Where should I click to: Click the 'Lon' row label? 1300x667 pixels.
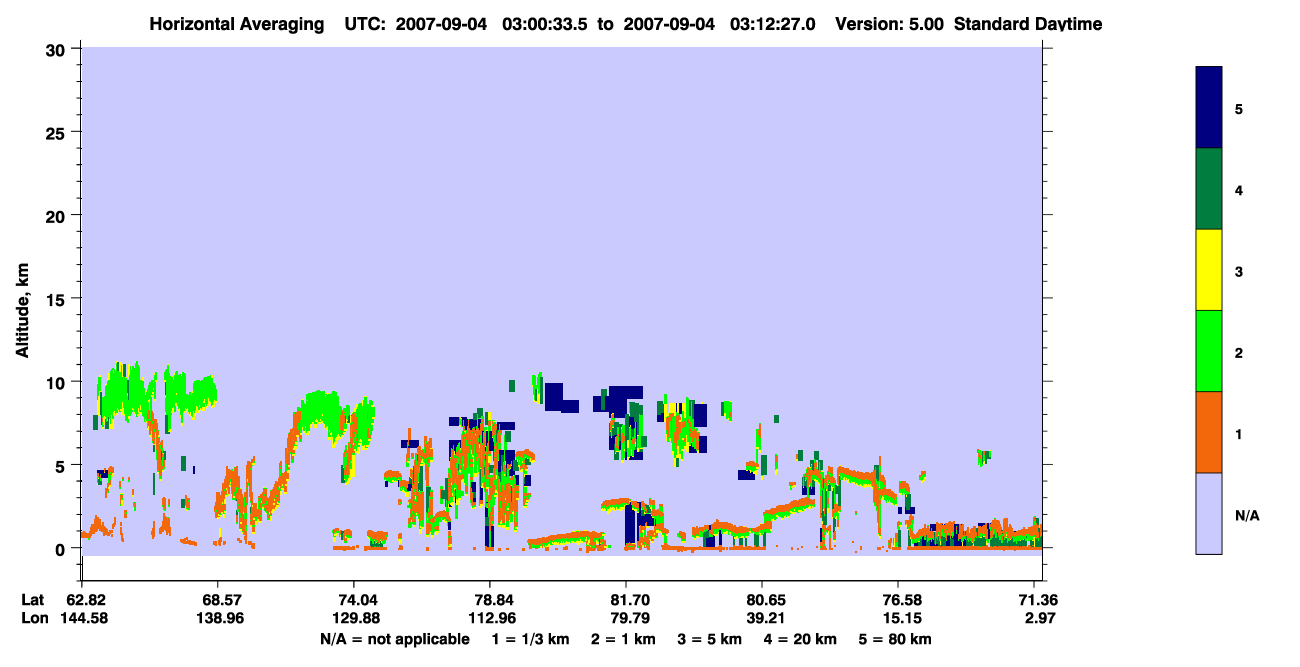(x=34, y=618)
